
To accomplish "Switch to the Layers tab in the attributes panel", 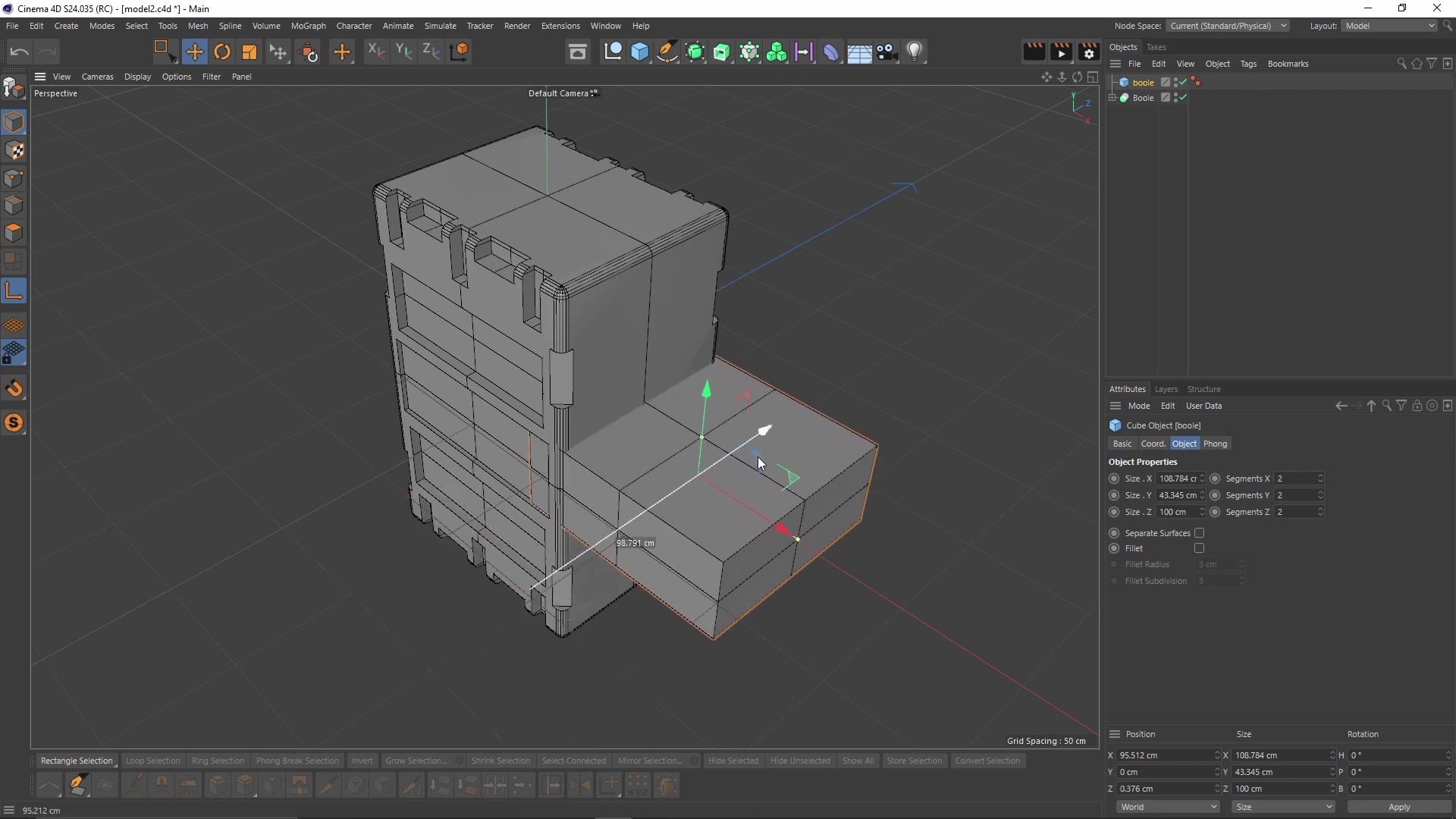I will click(1166, 389).
